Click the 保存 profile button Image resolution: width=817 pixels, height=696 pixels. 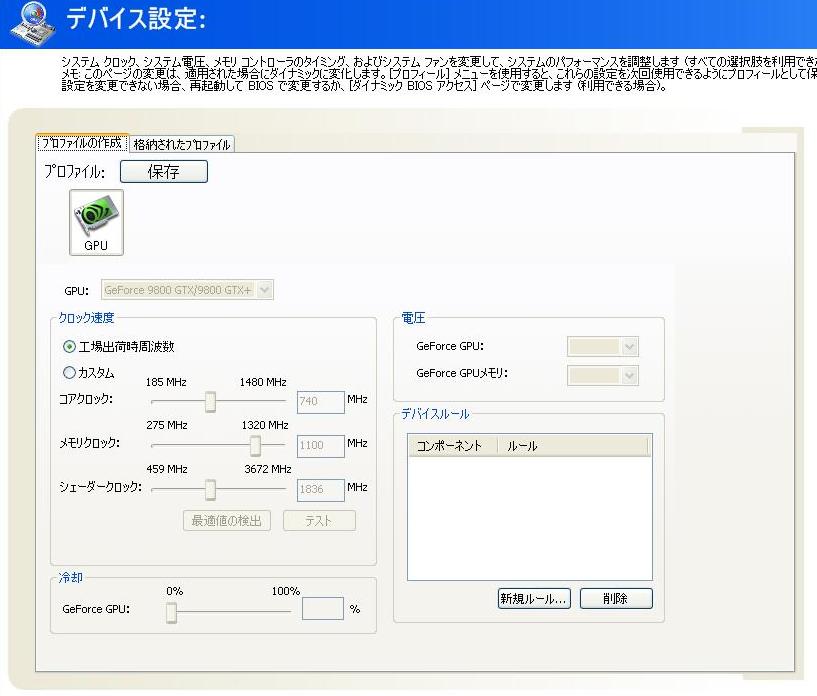(x=164, y=171)
